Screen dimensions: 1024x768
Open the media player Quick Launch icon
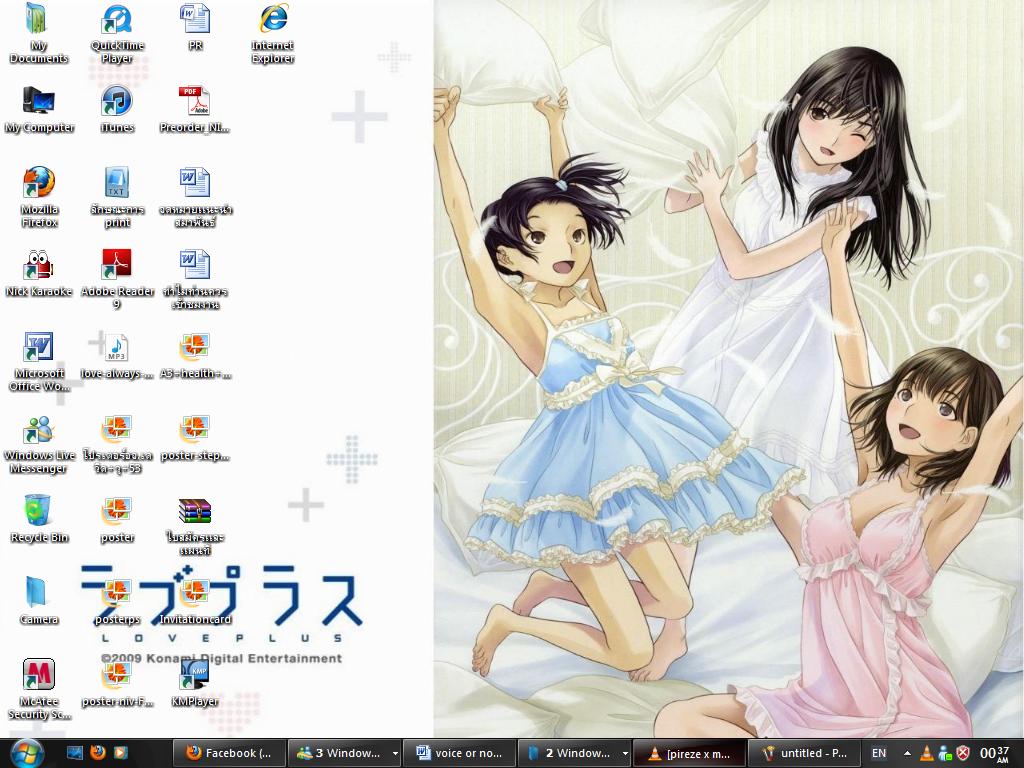(121, 753)
